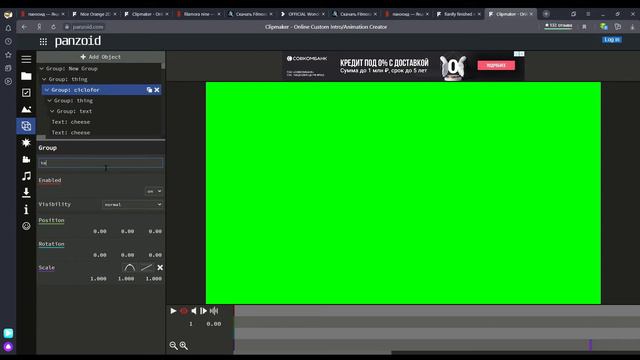The image size is (640, 360).
Task: Step back one frame
Action: pos(193,311)
